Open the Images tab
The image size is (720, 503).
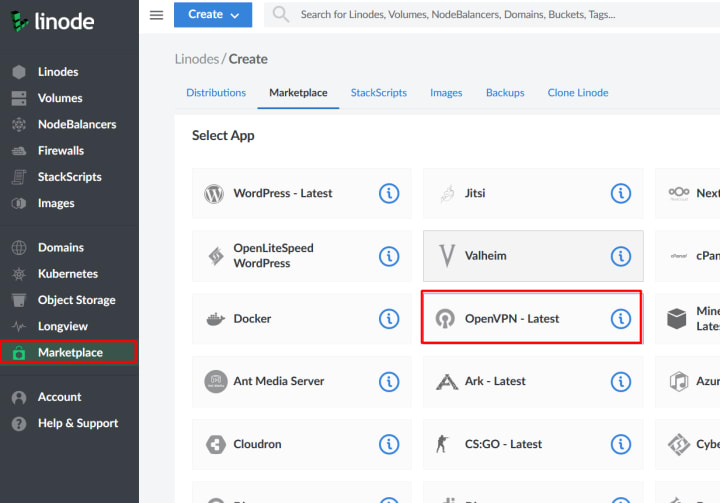pos(446,93)
